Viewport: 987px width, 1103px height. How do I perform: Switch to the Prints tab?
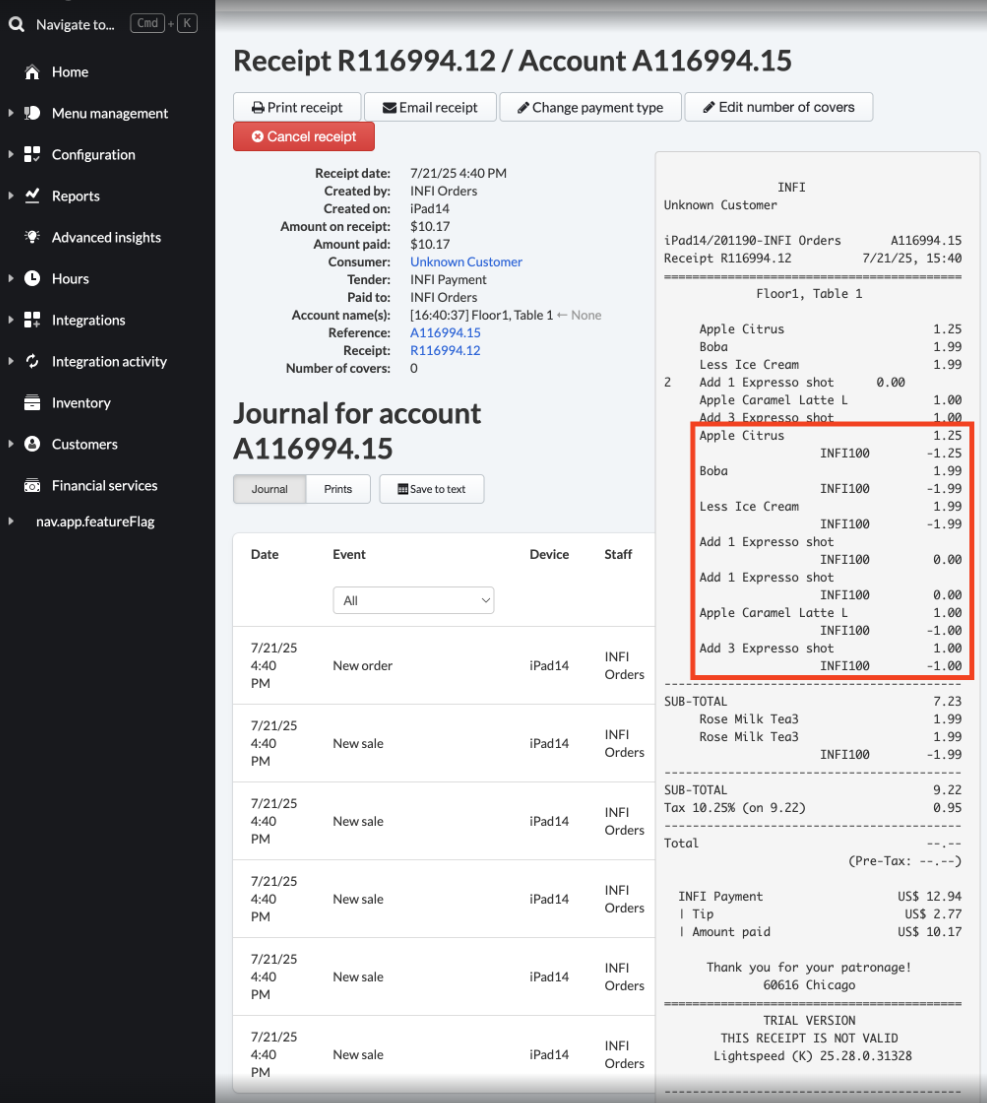tap(338, 489)
